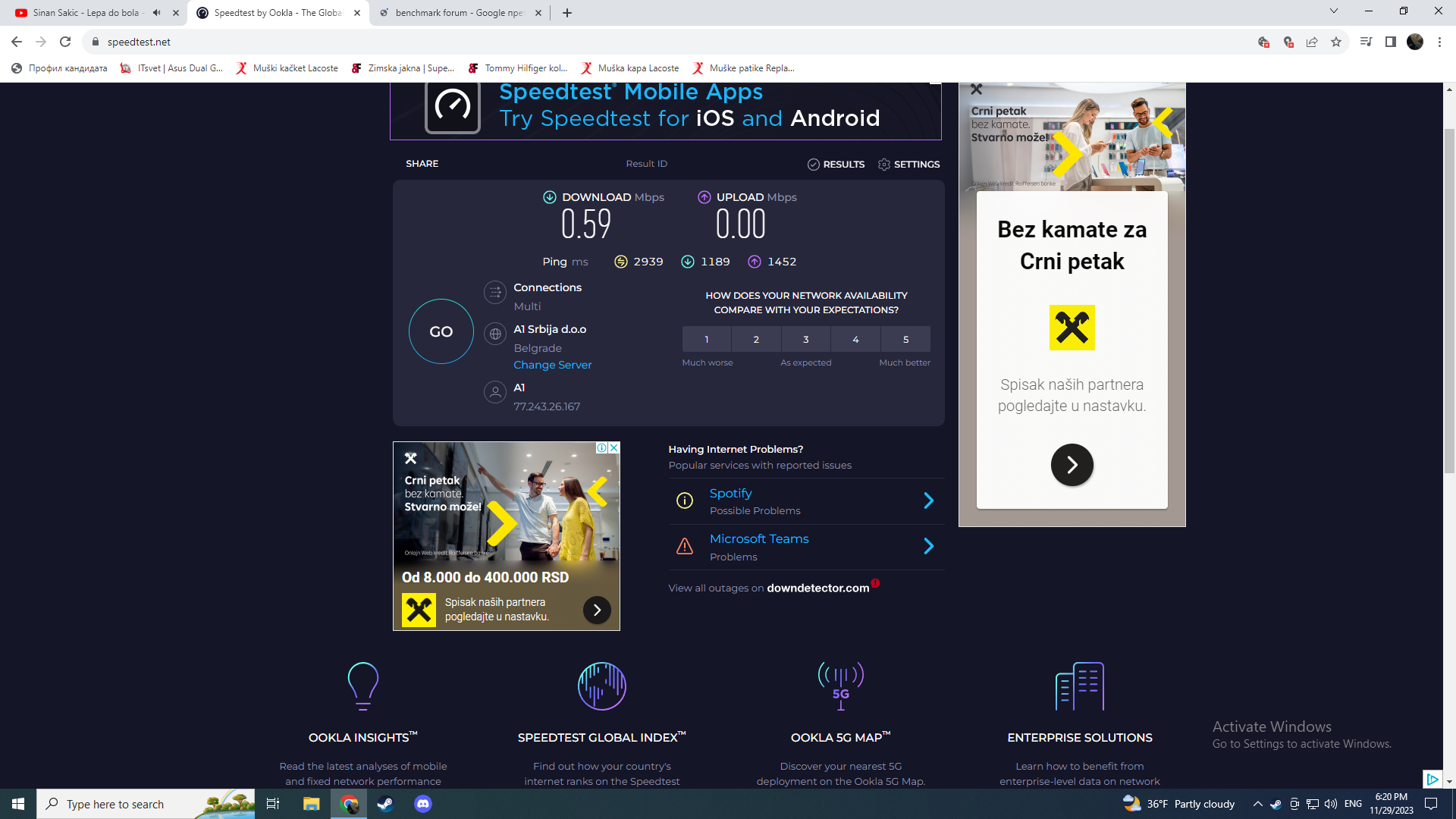Click the Speedtest Mobile Apps banner
Viewport: 1456px width, 819px height.
[666, 111]
